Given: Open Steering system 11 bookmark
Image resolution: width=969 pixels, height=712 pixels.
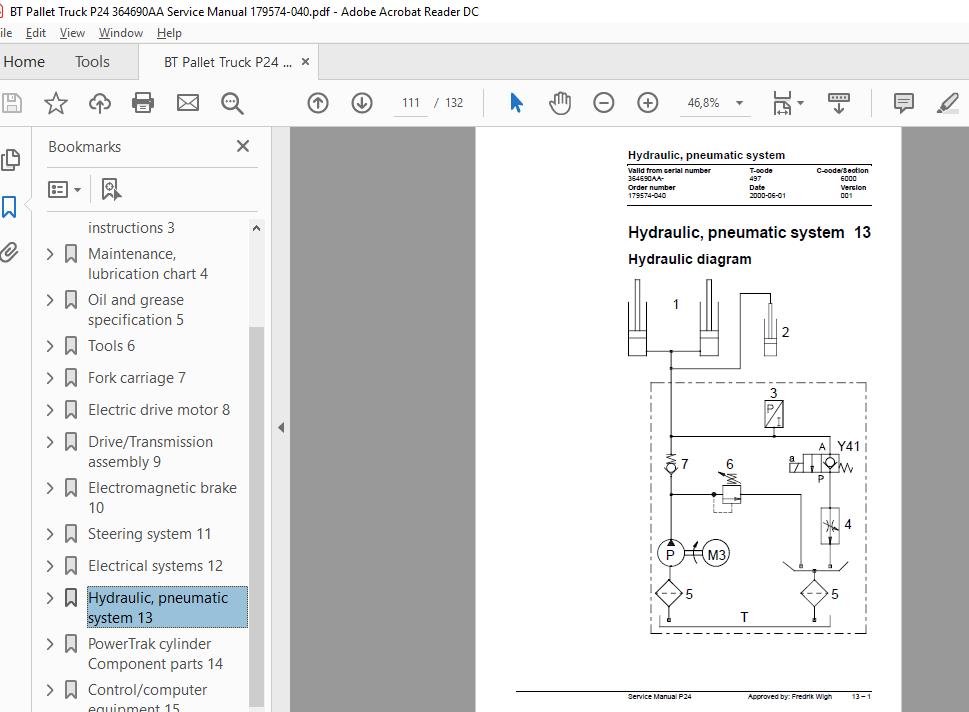Looking at the screenshot, I should point(150,533).
